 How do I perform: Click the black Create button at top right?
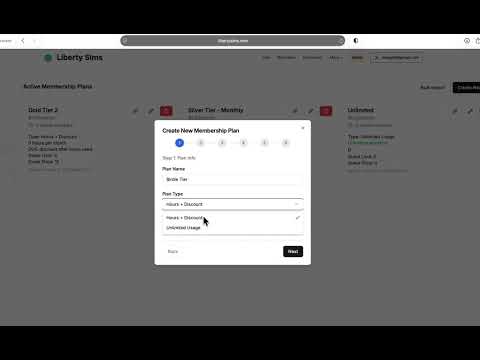467,87
